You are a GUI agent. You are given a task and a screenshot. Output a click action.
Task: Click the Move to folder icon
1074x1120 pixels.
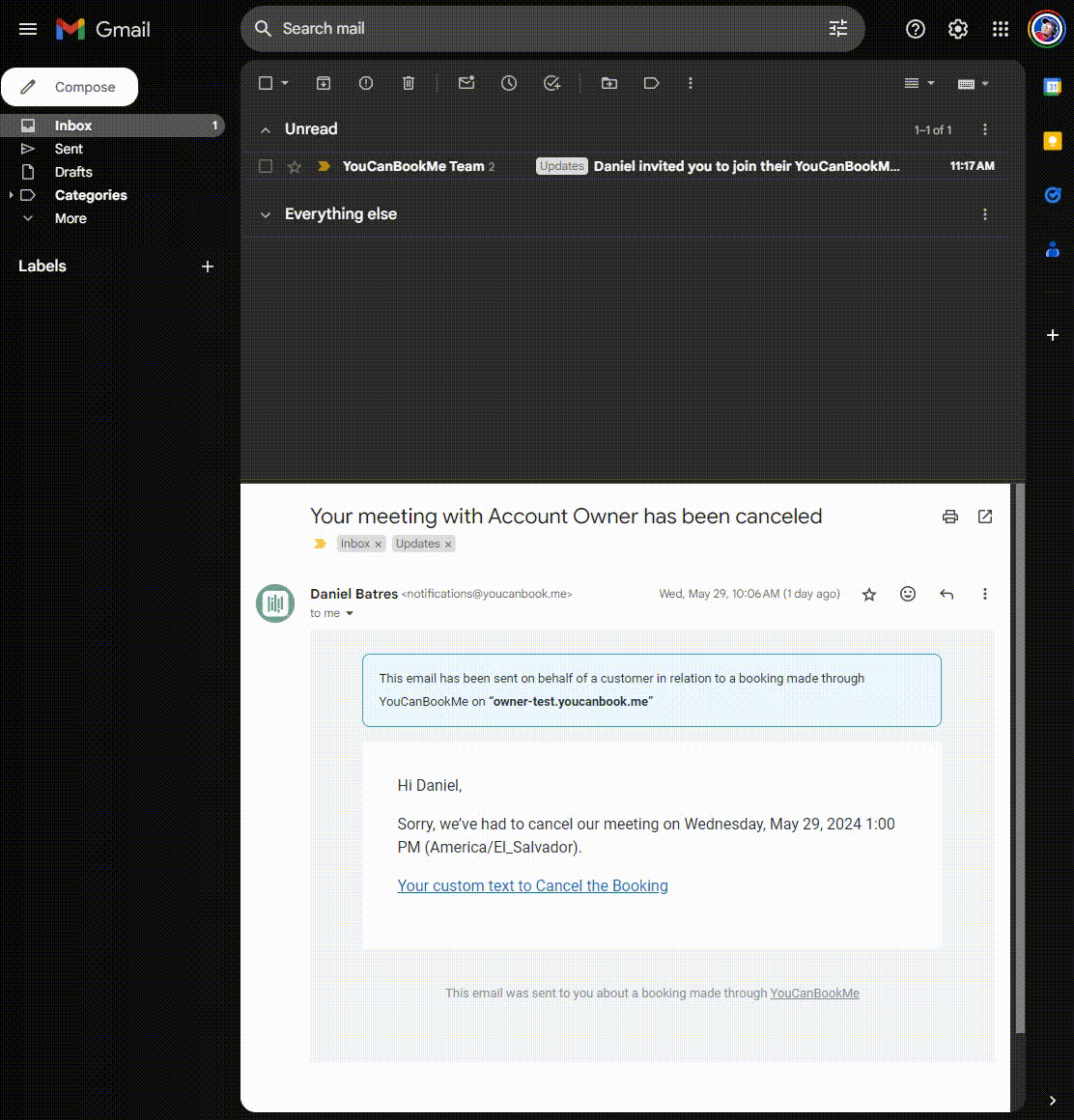click(x=609, y=83)
